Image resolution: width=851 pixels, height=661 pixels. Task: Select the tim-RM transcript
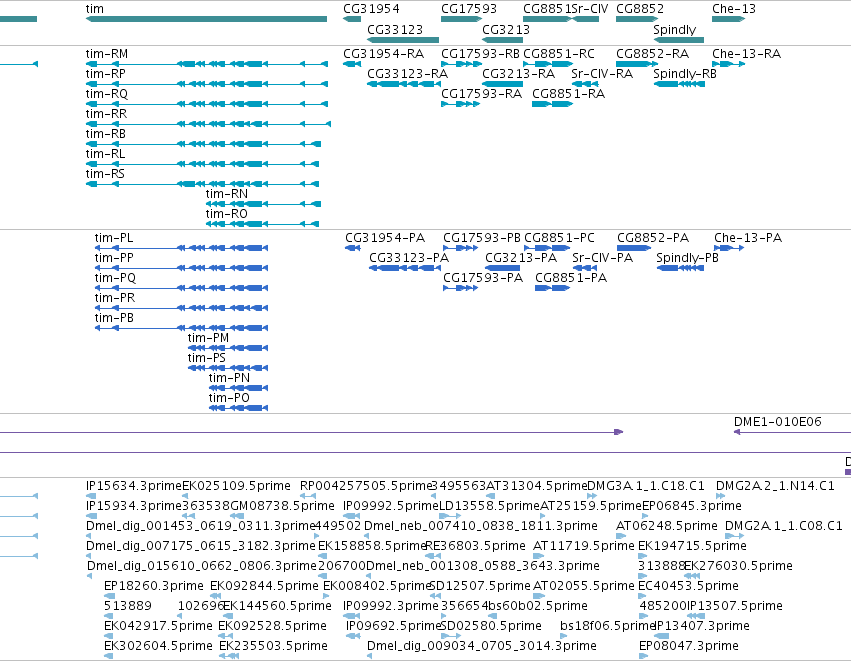pos(207,64)
